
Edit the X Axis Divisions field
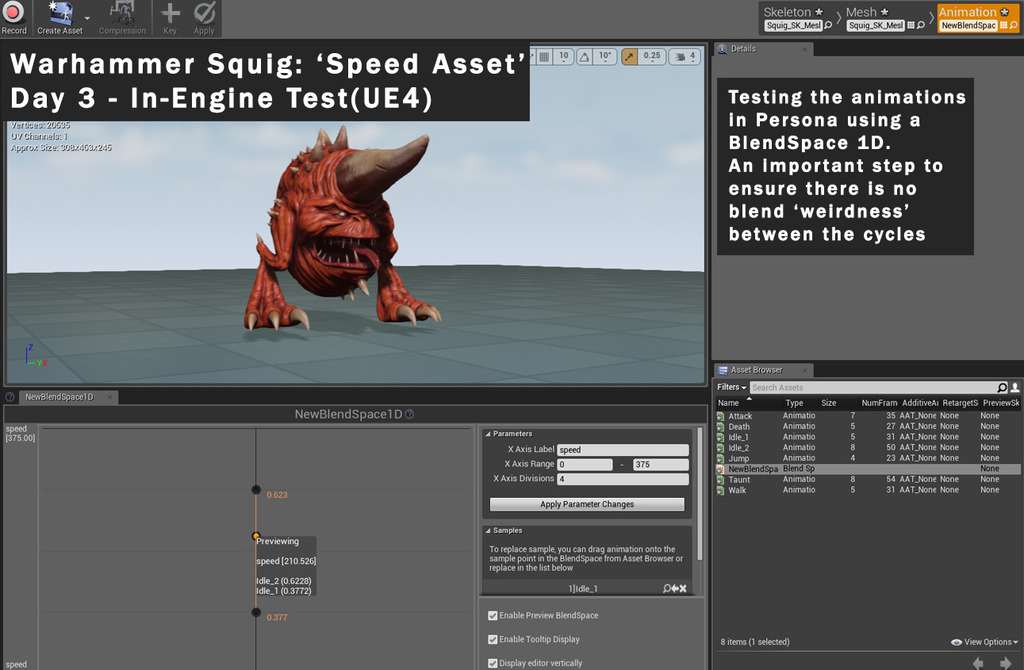[622, 479]
